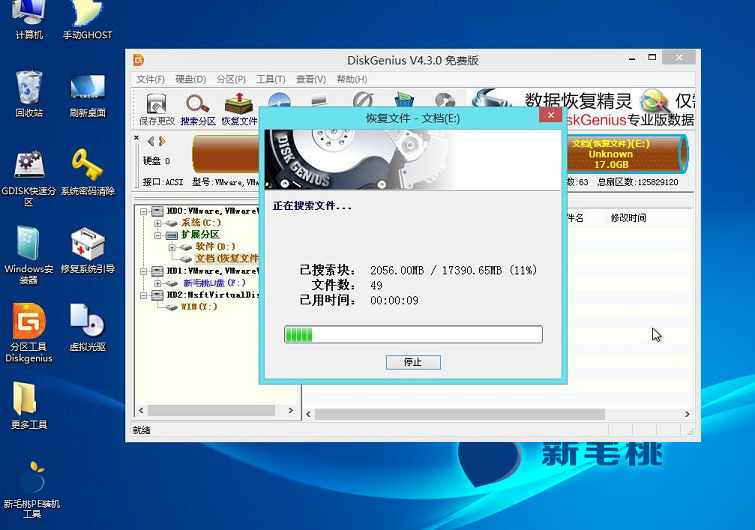Expand the 软件(D:) partition node
755x530 pixels.
(x=172, y=247)
